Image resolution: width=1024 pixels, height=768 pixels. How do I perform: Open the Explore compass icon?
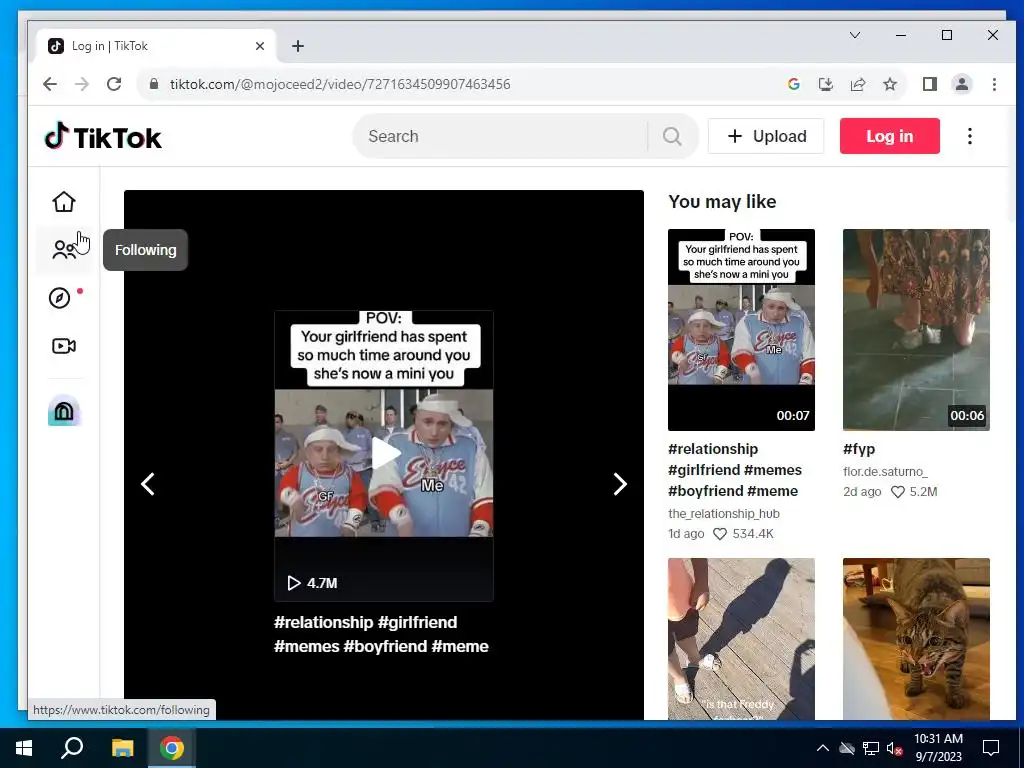click(59, 298)
